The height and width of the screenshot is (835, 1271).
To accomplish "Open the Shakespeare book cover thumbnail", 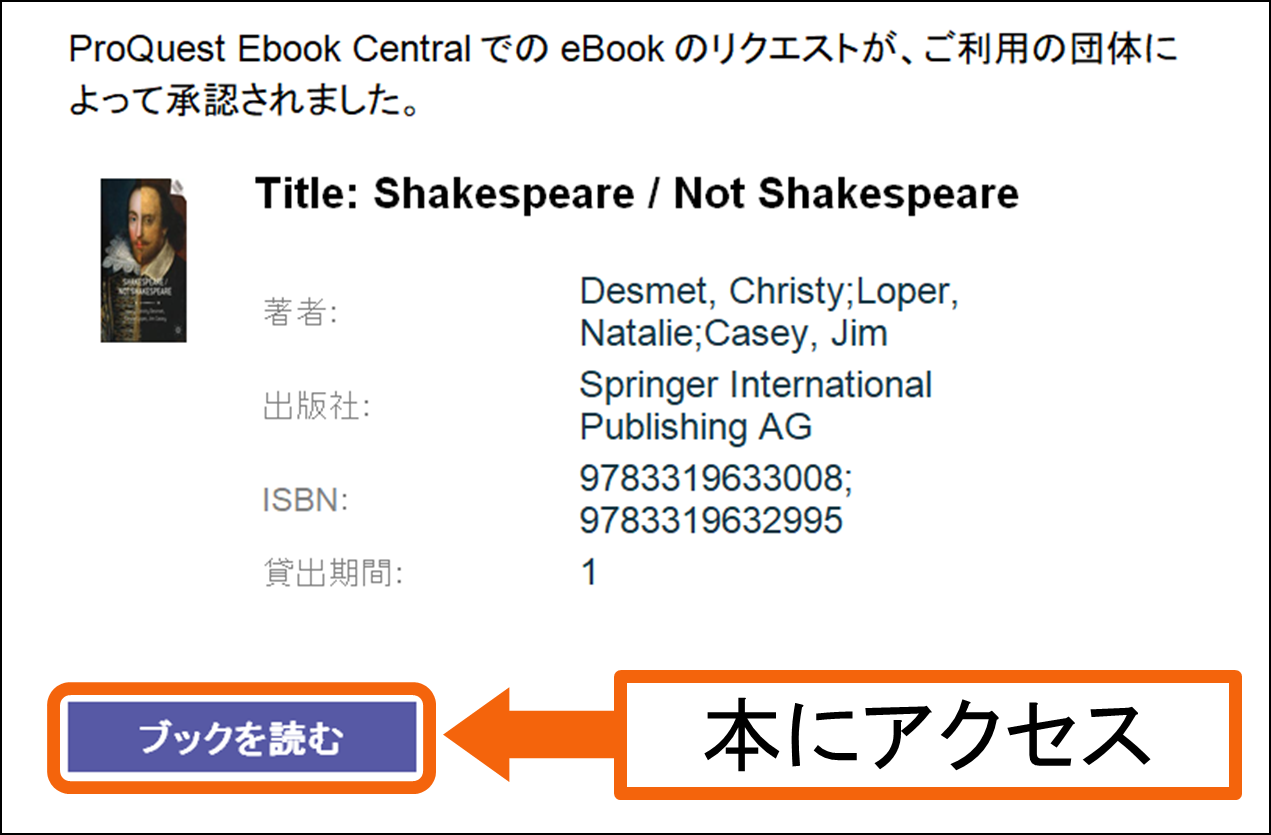I will [x=144, y=260].
